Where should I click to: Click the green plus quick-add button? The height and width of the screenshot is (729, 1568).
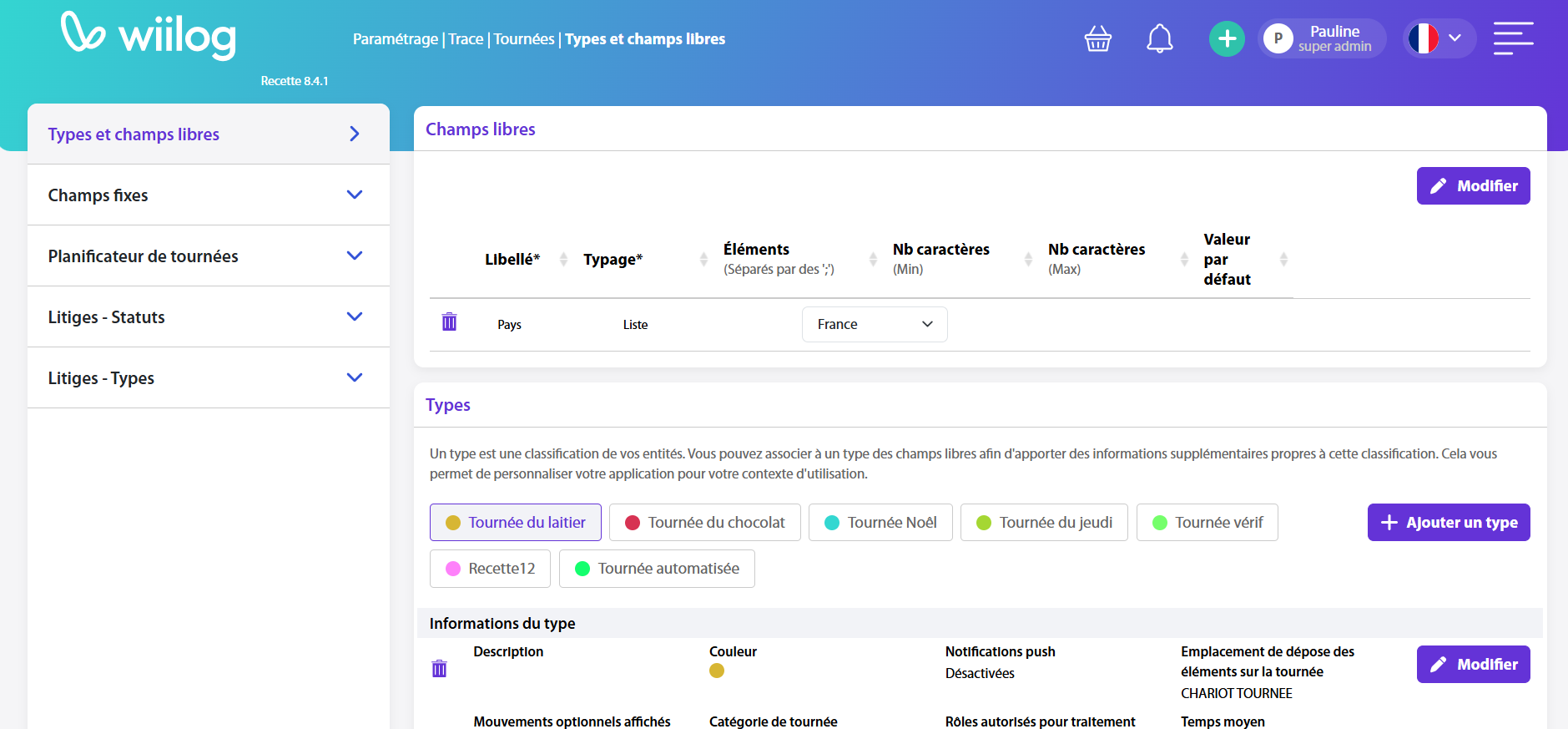tap(1226, 38)
